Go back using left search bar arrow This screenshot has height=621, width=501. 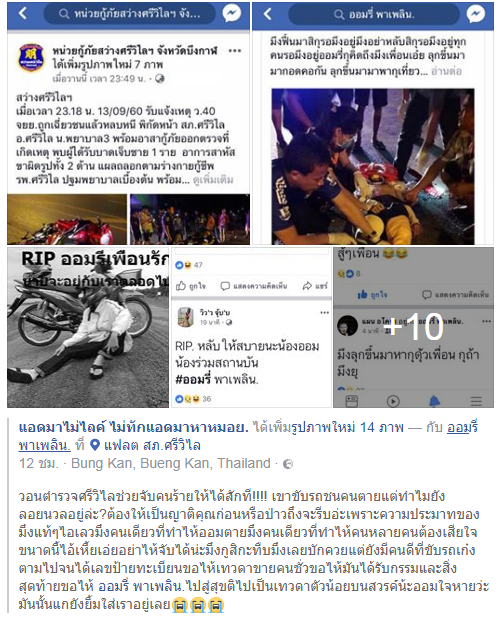point(23,13)
